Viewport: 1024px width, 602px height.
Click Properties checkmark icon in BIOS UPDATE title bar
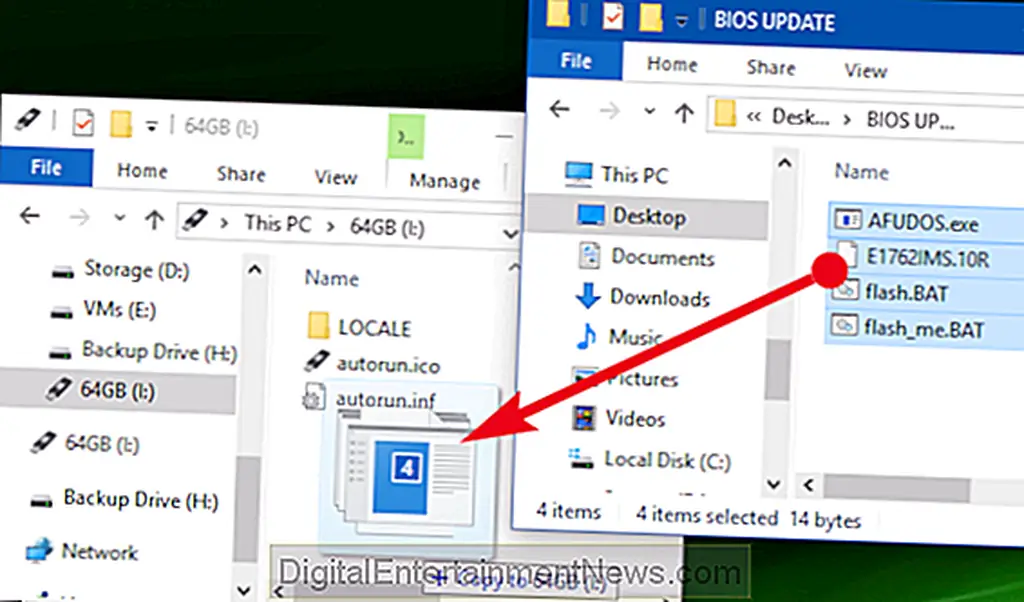[x=612, y=17]
